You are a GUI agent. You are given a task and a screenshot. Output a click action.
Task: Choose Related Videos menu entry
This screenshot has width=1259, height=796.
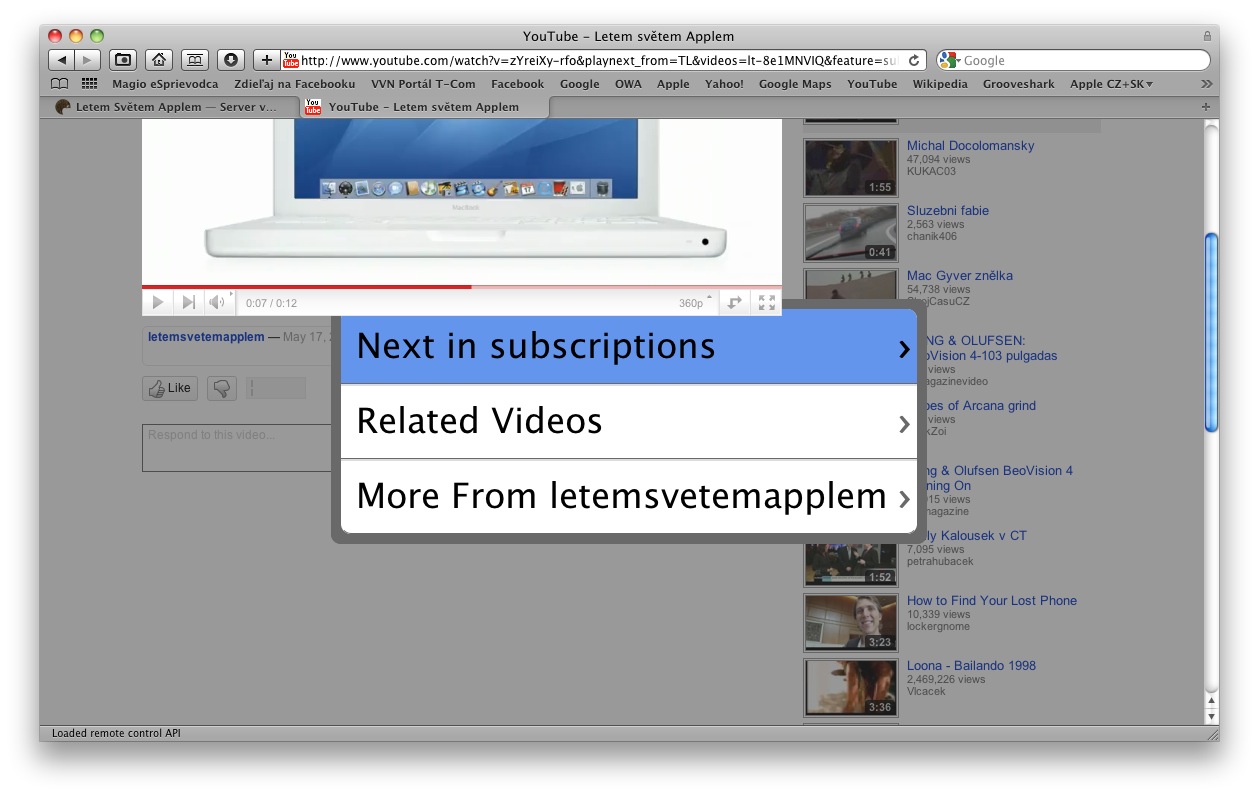[629, 421]
